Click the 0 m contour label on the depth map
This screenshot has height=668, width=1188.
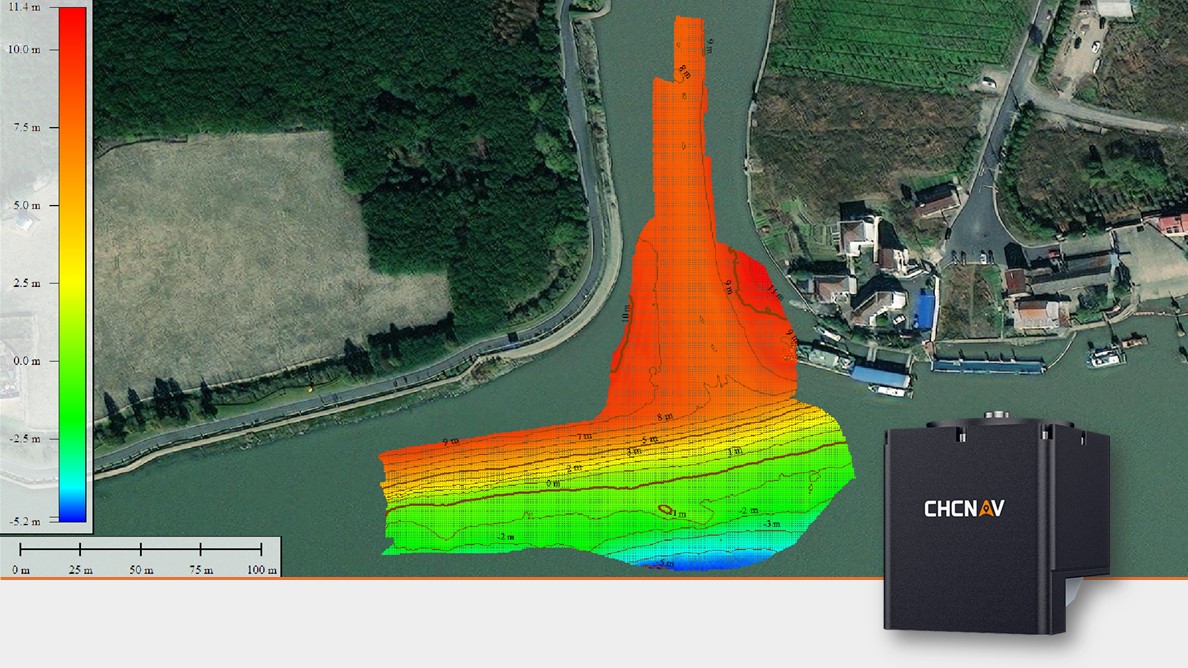[553, 483]
